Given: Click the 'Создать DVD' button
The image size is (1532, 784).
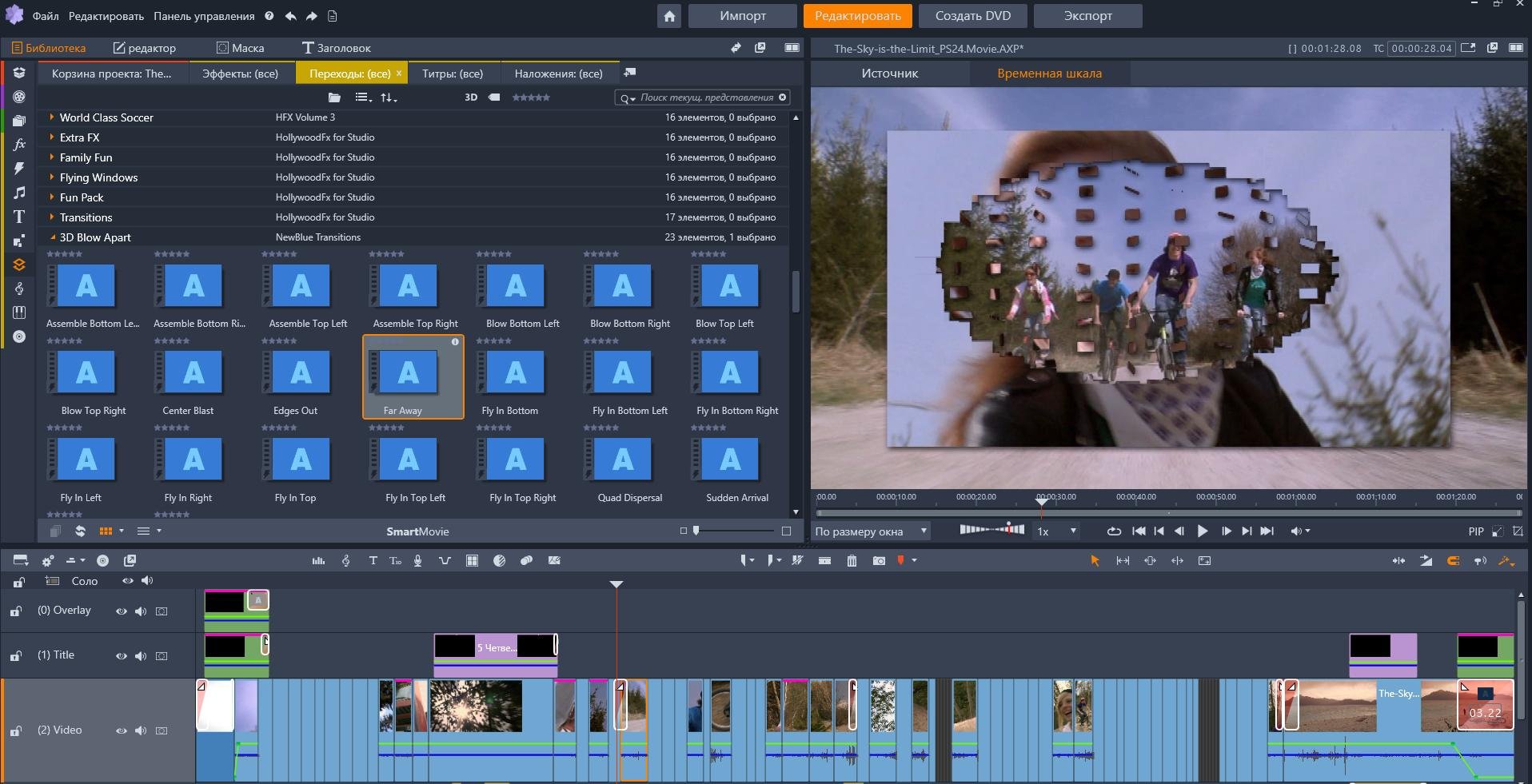Looking at the screenshot, I should (x=972, y=16).
